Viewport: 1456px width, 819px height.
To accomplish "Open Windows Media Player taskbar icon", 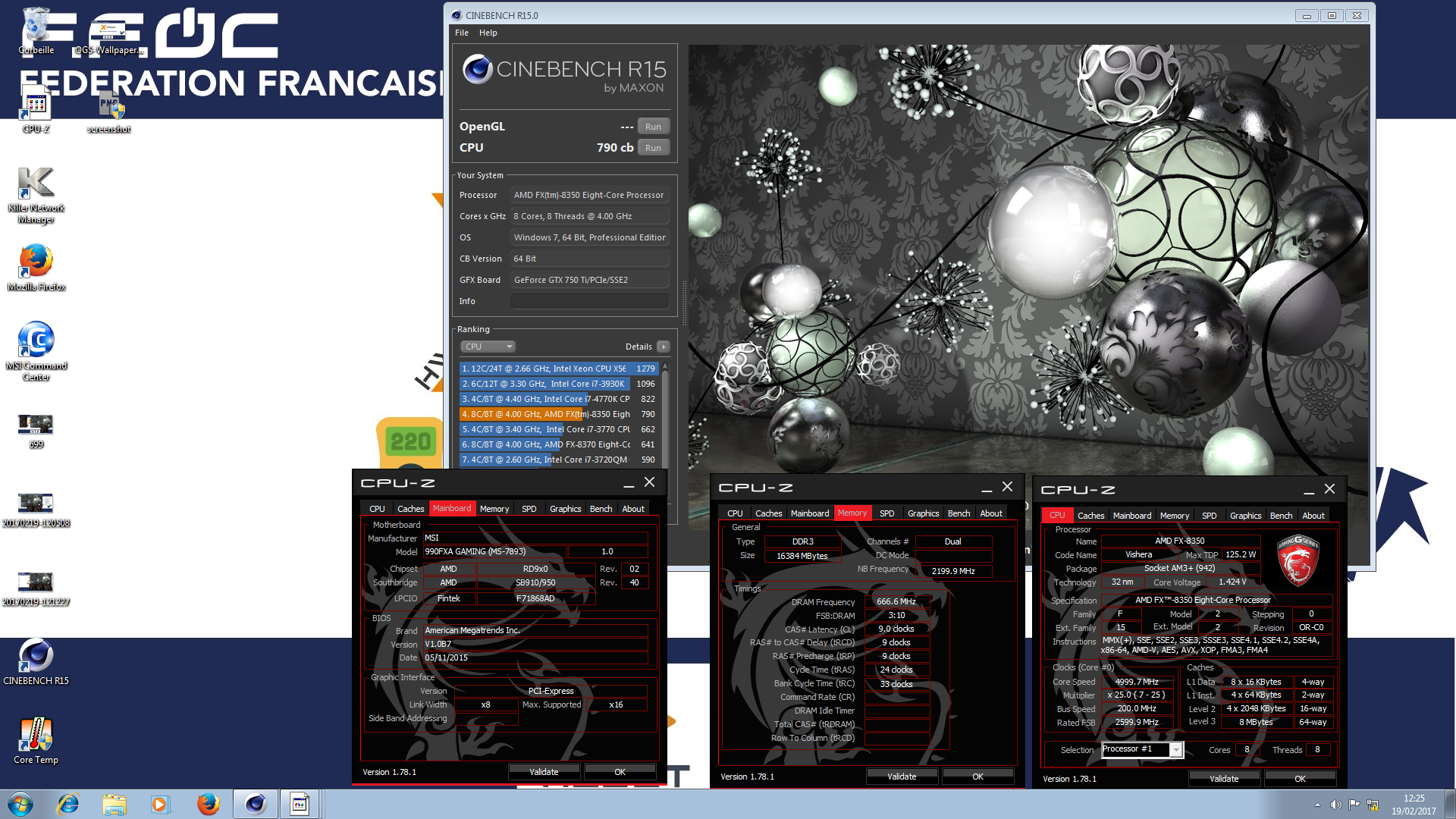I will [160, 804].
